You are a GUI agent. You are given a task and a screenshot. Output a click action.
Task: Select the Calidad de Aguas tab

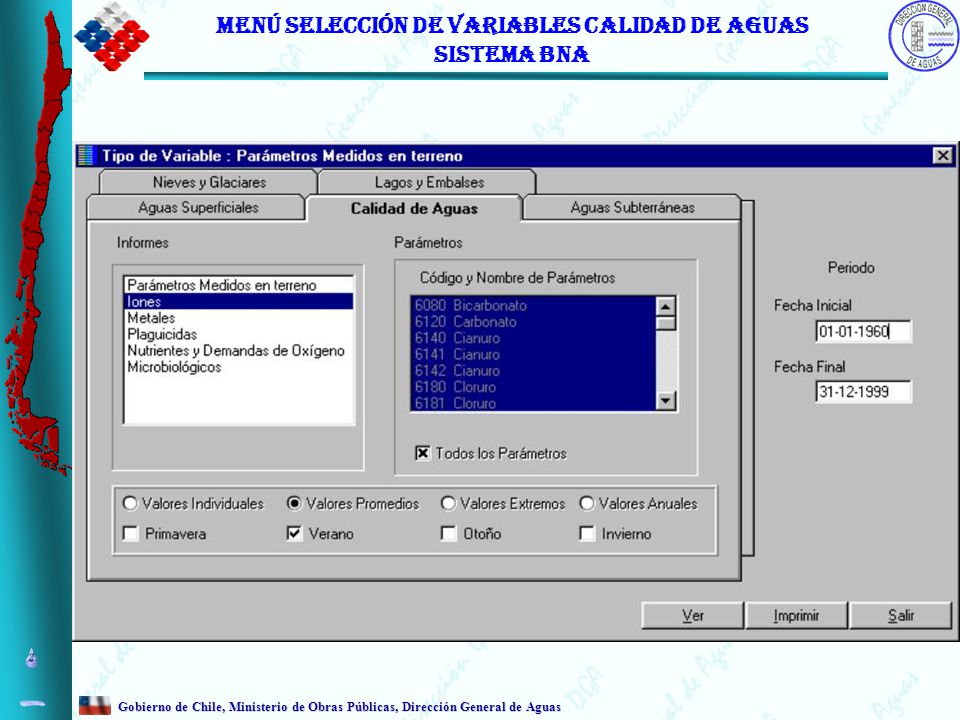point(414,208)
